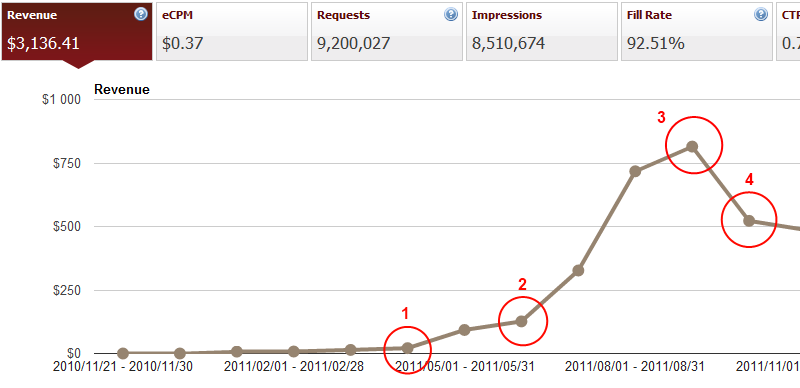800x388 pixels.
Task: Switch to the Requests metric tab
Action: coord(387,32)
